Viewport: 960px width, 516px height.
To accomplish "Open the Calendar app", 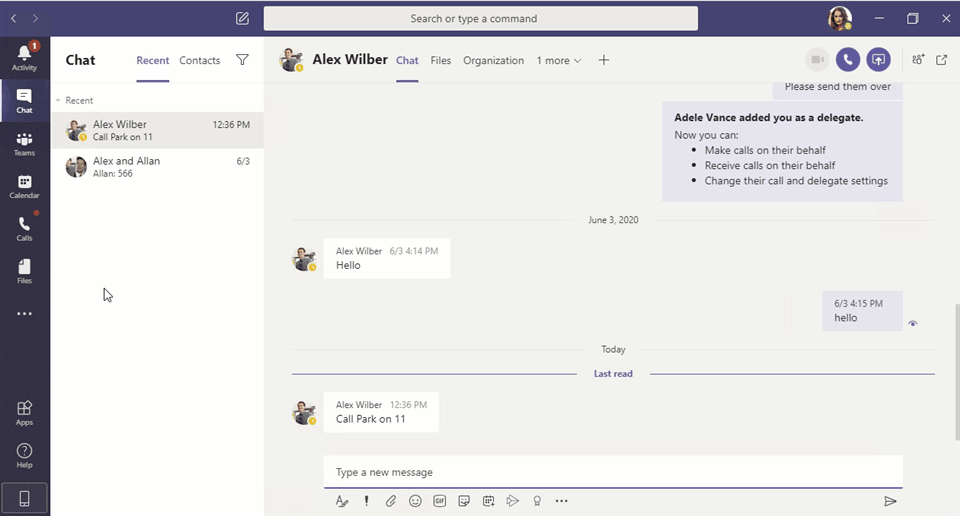I will pos(24,187).
